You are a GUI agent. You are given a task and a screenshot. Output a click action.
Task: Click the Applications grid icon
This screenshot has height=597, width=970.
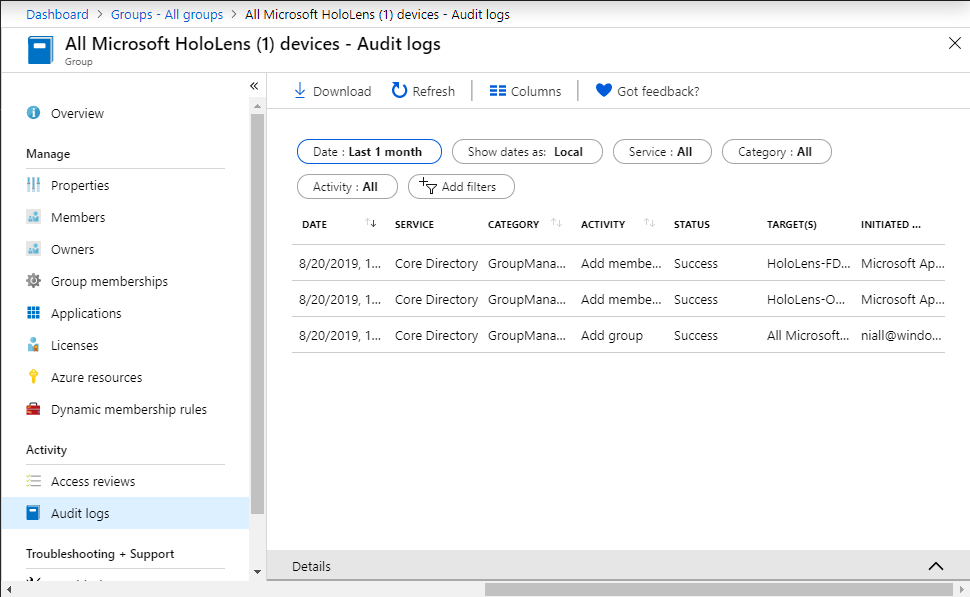coord(33,312)
